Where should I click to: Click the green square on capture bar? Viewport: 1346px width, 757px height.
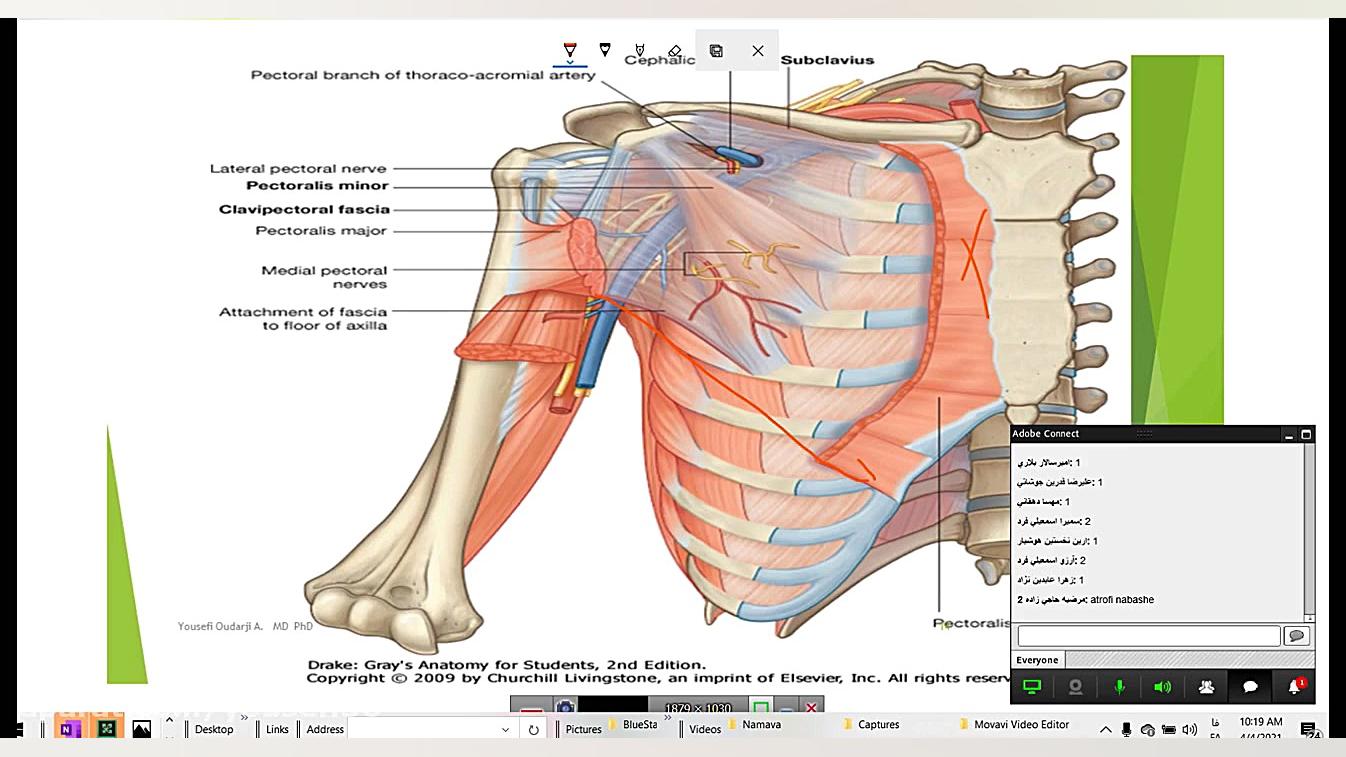pos(761,707)
